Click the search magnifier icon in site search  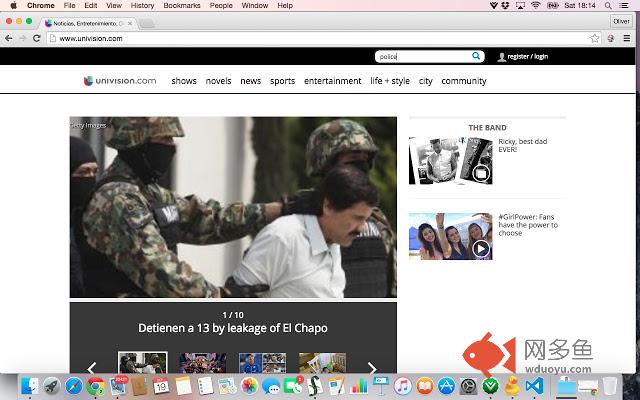pyautogui.click(x=476, y=57)
